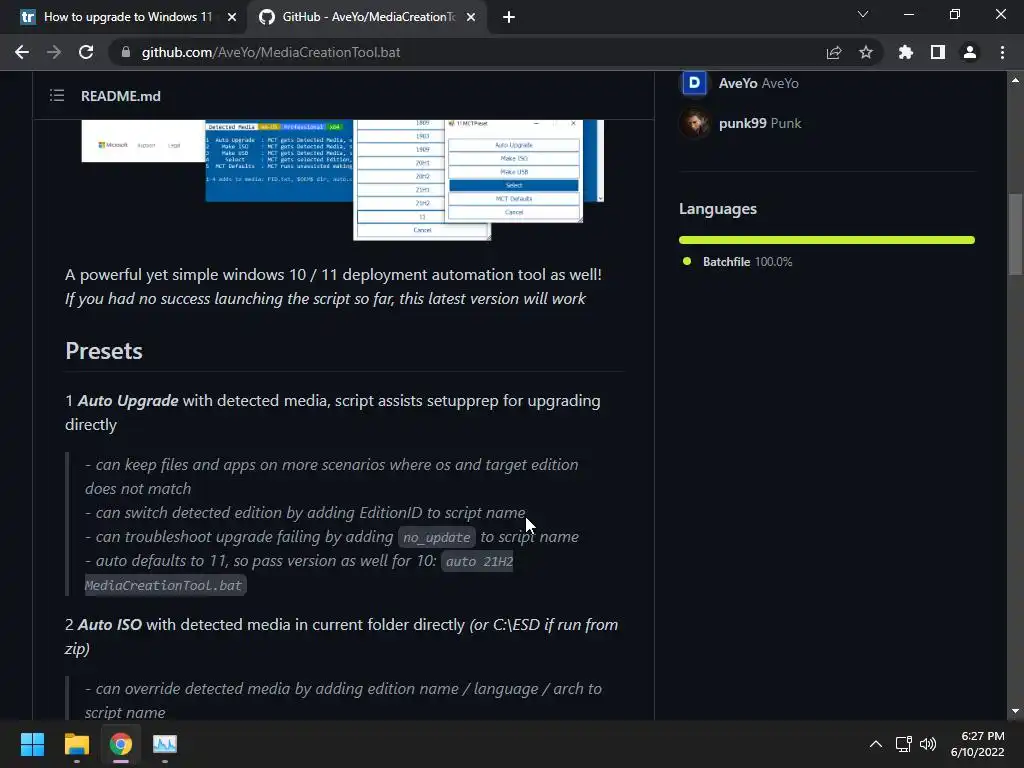1024x768 pixels.
Task: Share this page via share icon
Action: [x=834, y=52]
